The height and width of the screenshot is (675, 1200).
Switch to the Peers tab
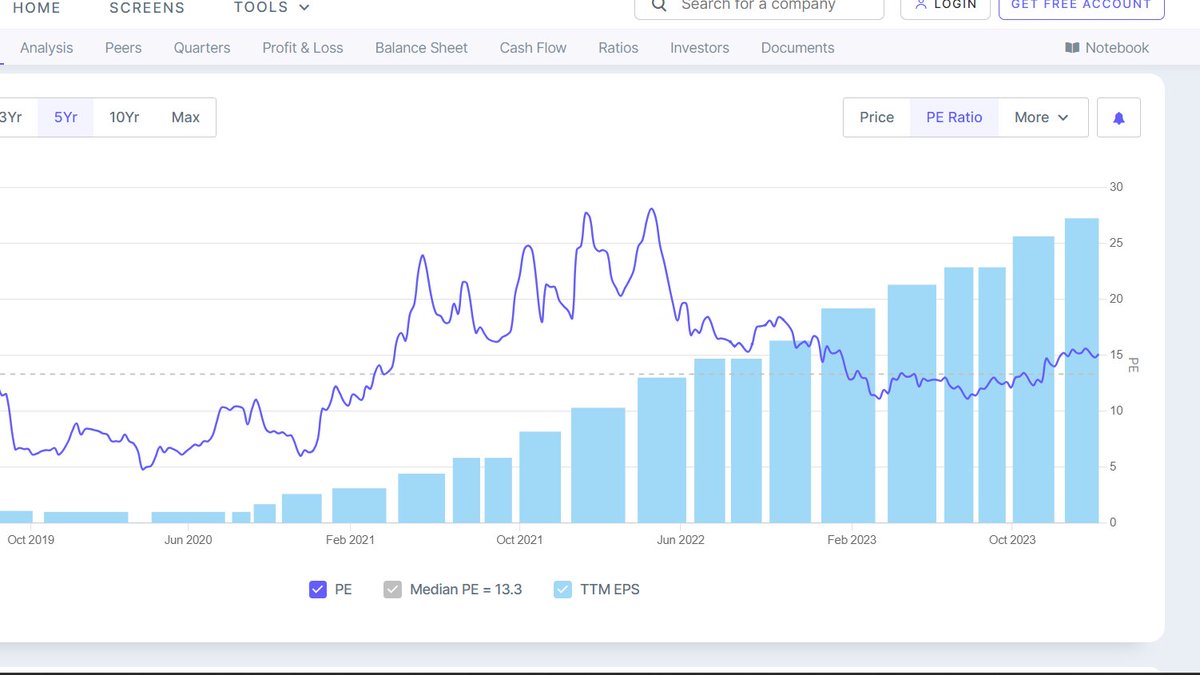pyautogui.click(x=123, y=47)
